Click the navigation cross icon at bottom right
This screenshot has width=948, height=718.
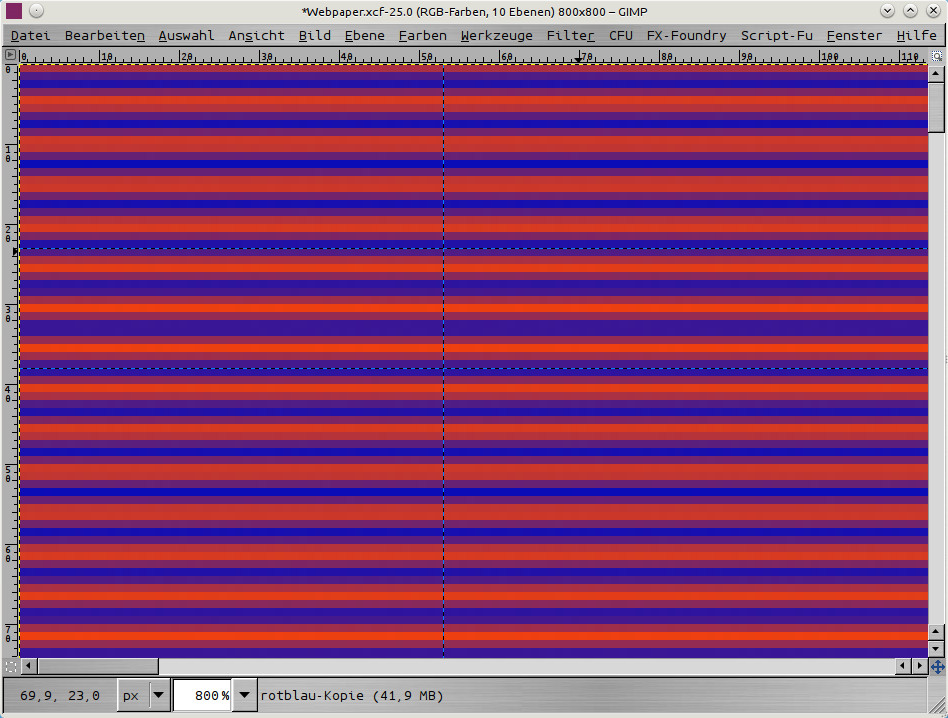[938, 666]
